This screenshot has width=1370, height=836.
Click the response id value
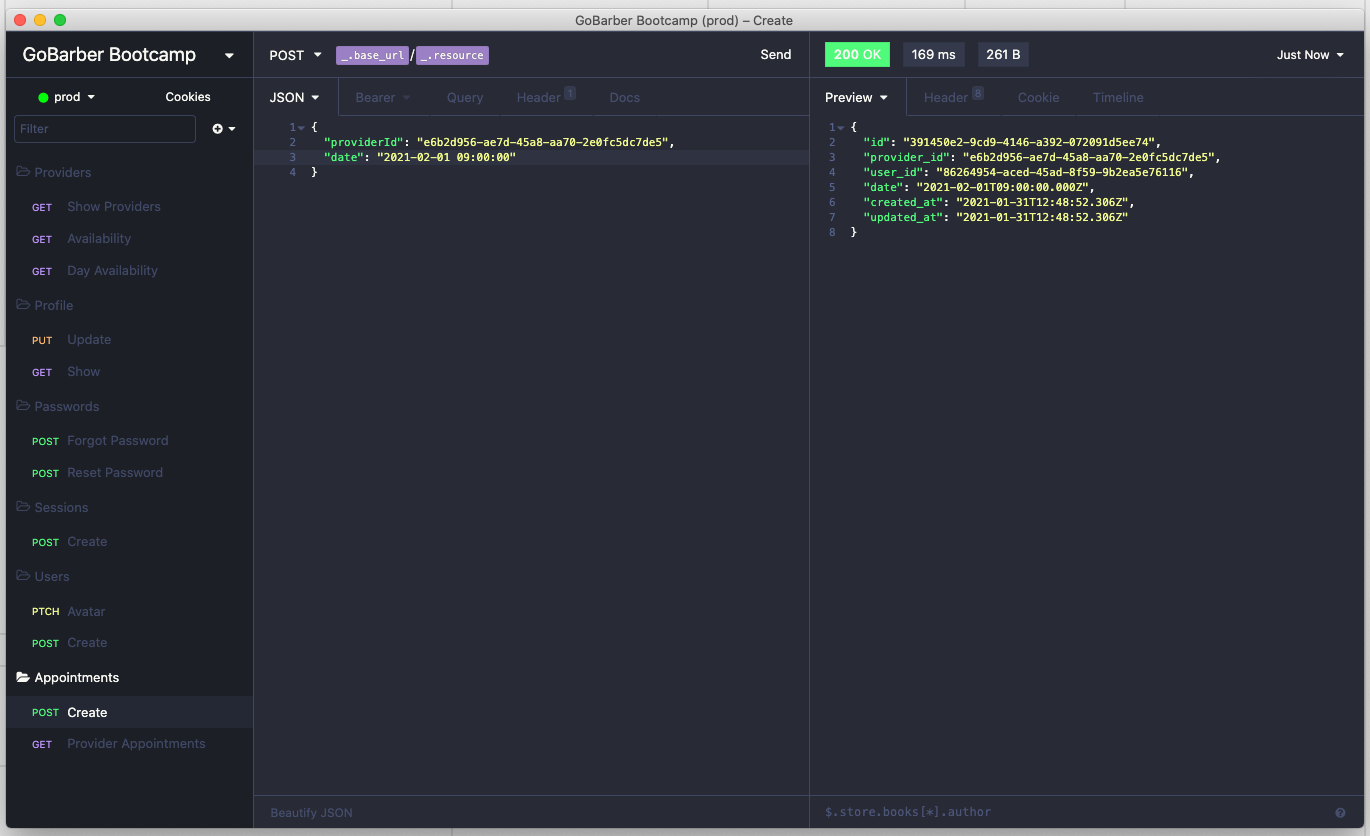coord(1029,142)
